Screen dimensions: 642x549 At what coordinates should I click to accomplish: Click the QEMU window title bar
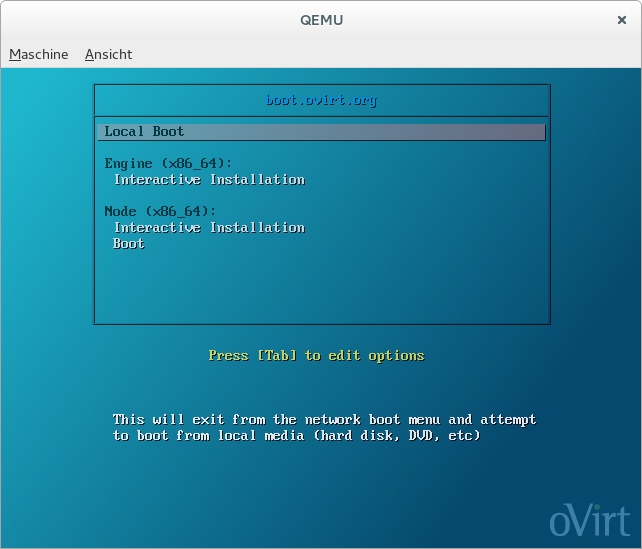(320, 20)
